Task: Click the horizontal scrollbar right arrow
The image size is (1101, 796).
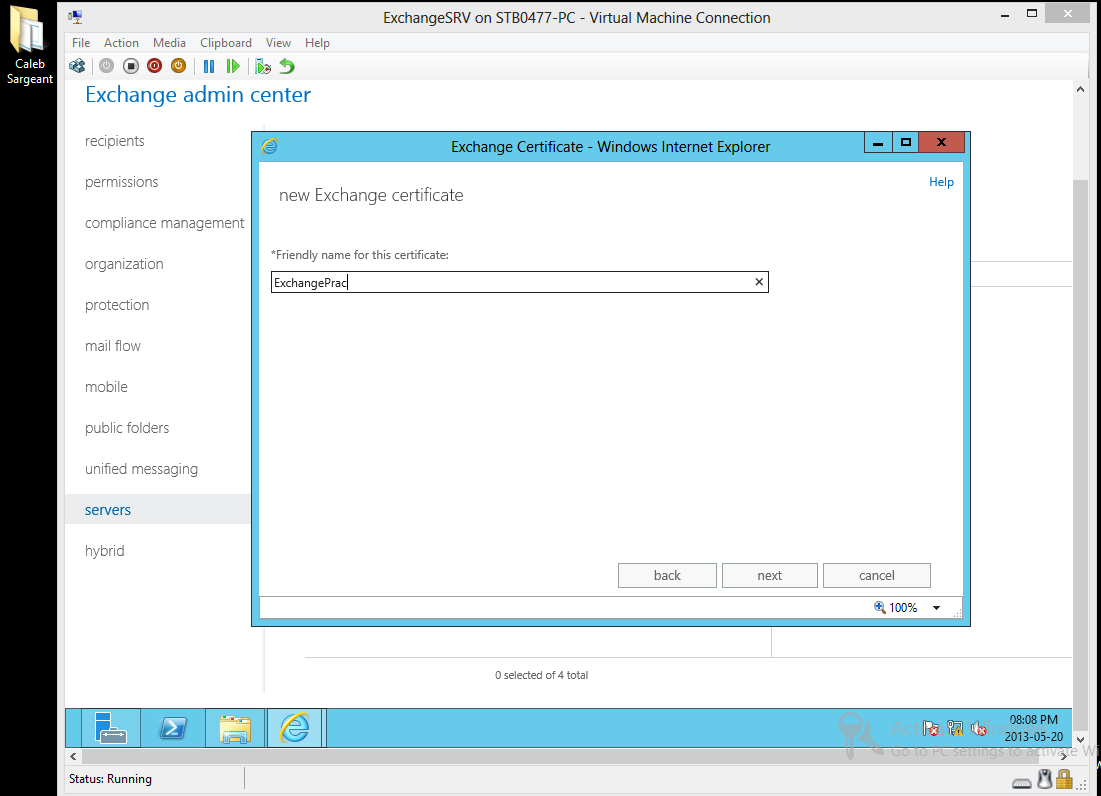Action: pos(1064,756)
